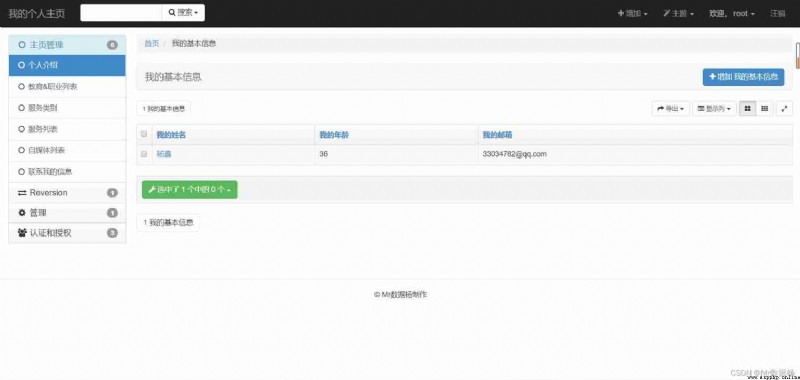The width and height of the screenshot is (800, 380).
Task: Sort by the 我的姓名 column header
Action: [171, 135]
